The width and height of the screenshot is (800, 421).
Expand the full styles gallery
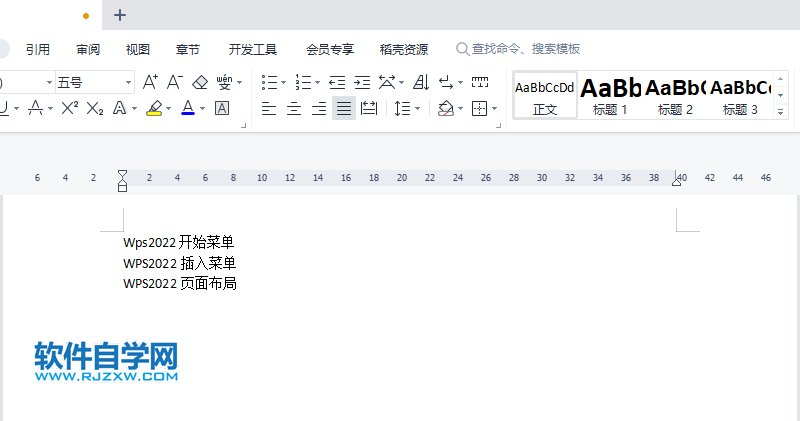coord(780,112)
